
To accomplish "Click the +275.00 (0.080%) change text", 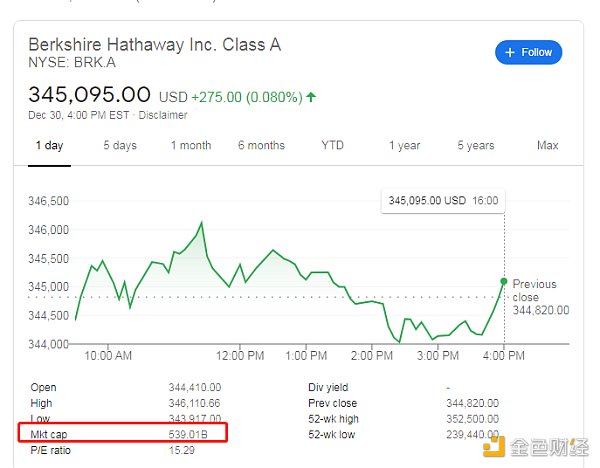I will 247,97.
